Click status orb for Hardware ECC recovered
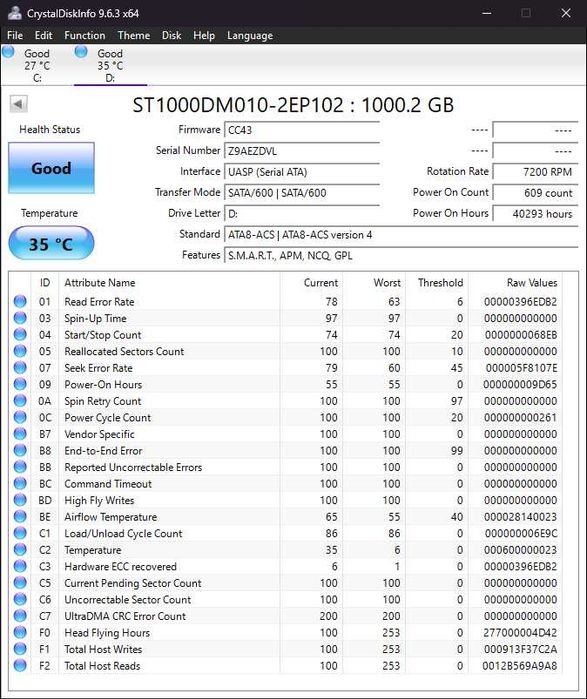The width and height of the screenshot is (587, 699). click(x=20, y=566)
